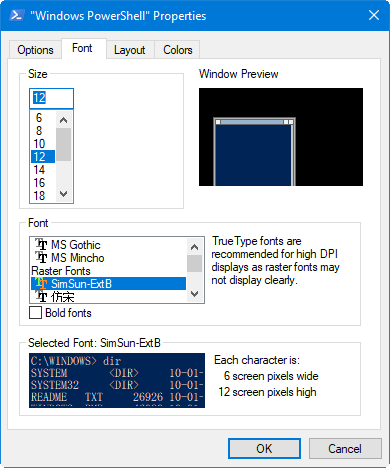Click size list scroll down arrow

[x=64, y=194]
